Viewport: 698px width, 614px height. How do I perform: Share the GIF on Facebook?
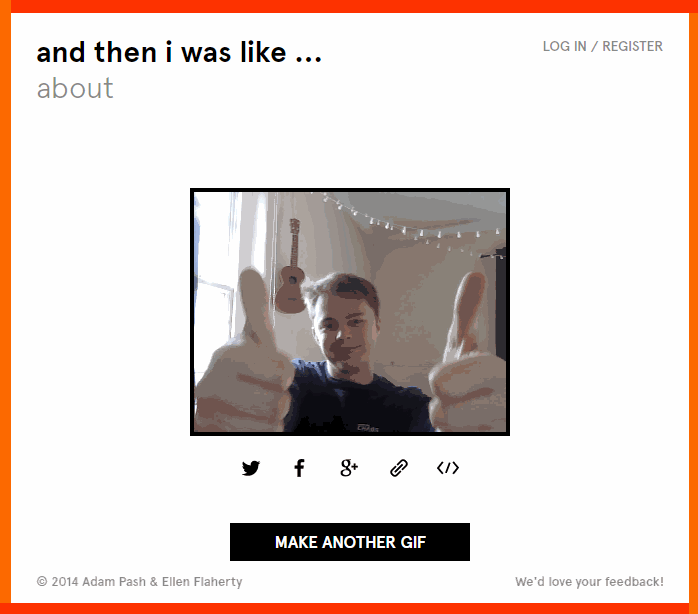coord(300,468)
